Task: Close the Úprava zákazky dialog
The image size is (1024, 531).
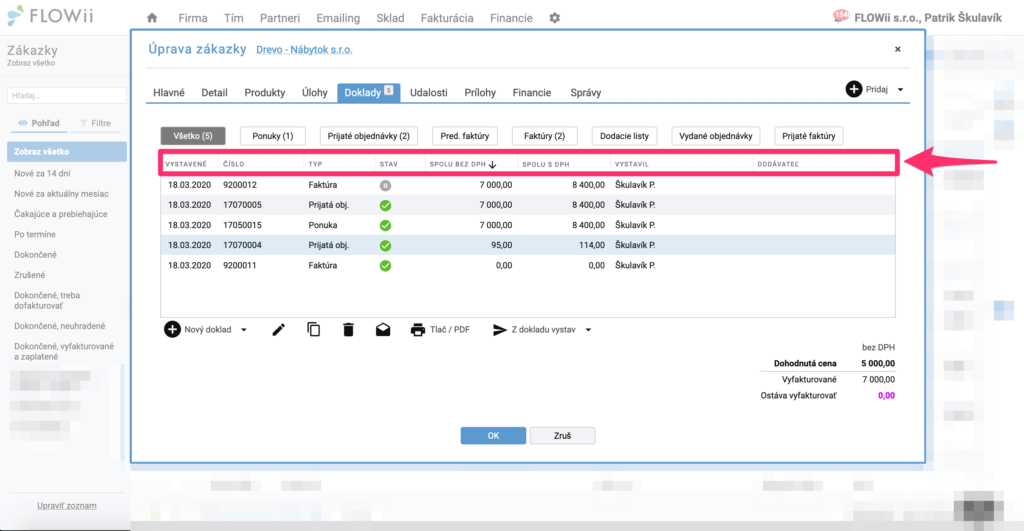Action: pyautogui.click(x=897, y=49)
